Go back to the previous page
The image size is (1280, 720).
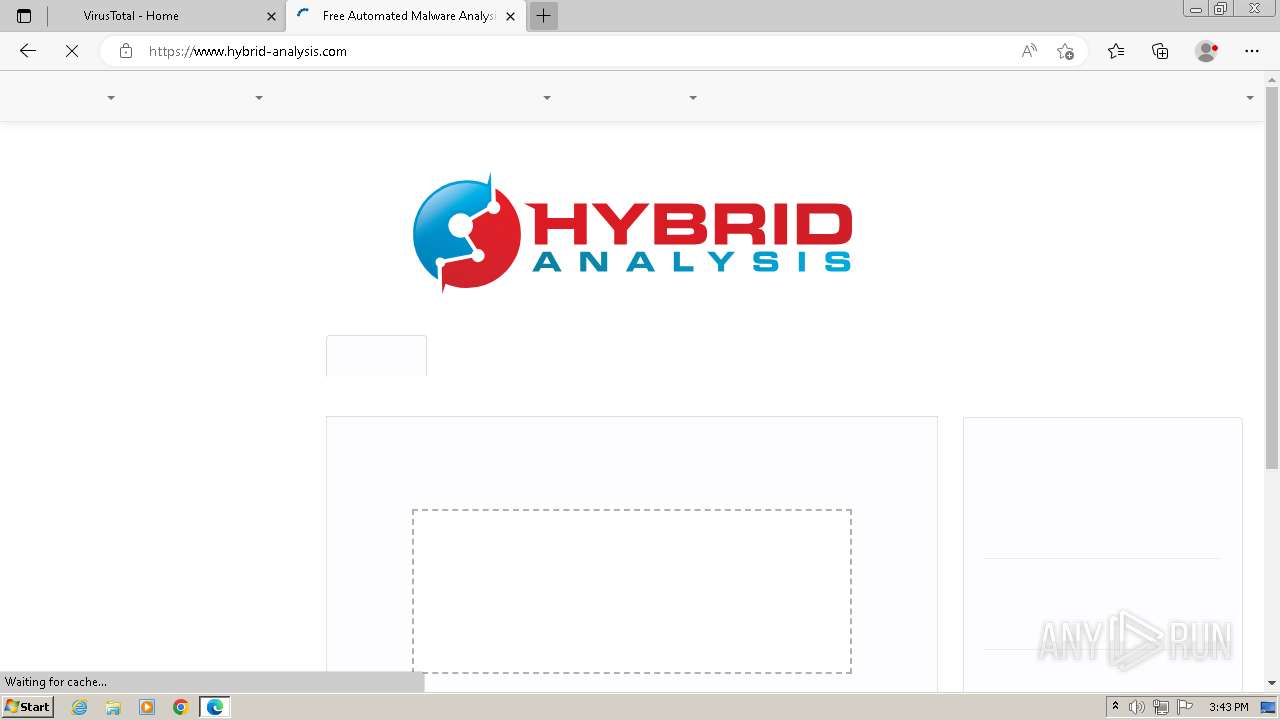tap(28, 51)
